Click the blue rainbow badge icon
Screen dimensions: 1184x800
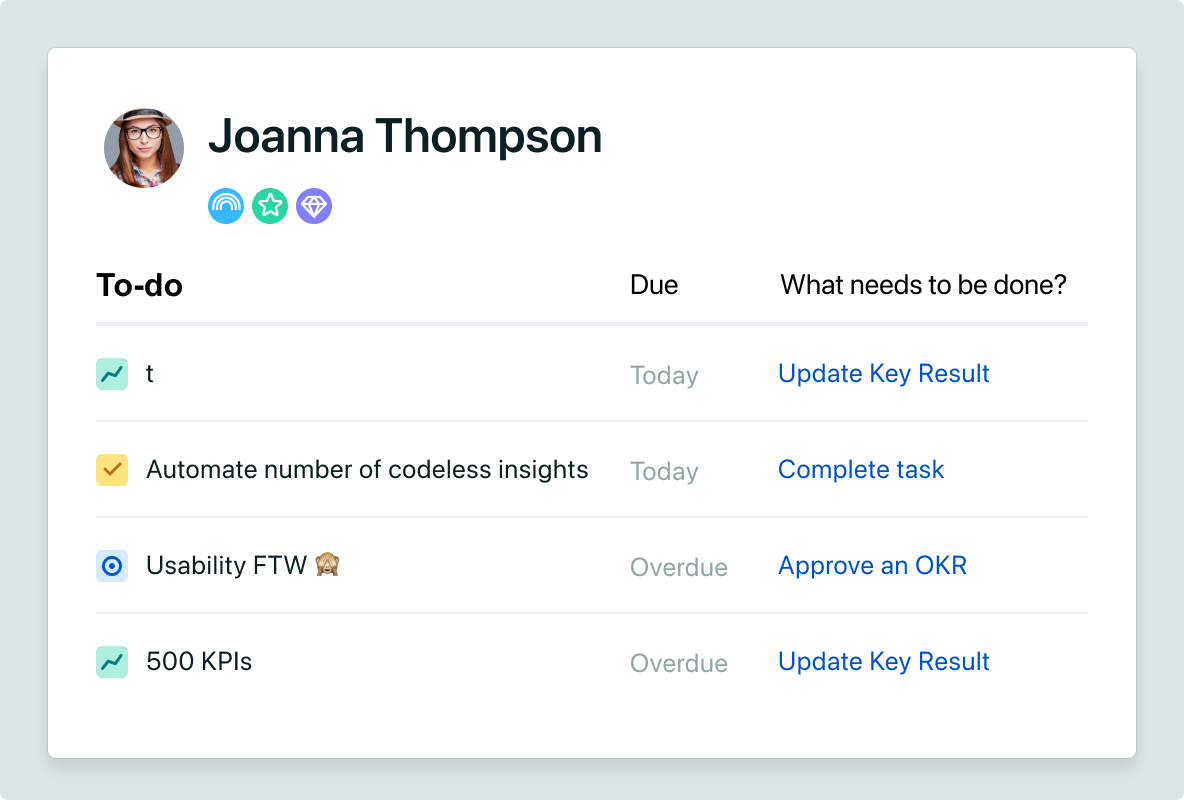pyautogui.click(x=226, y=206)
